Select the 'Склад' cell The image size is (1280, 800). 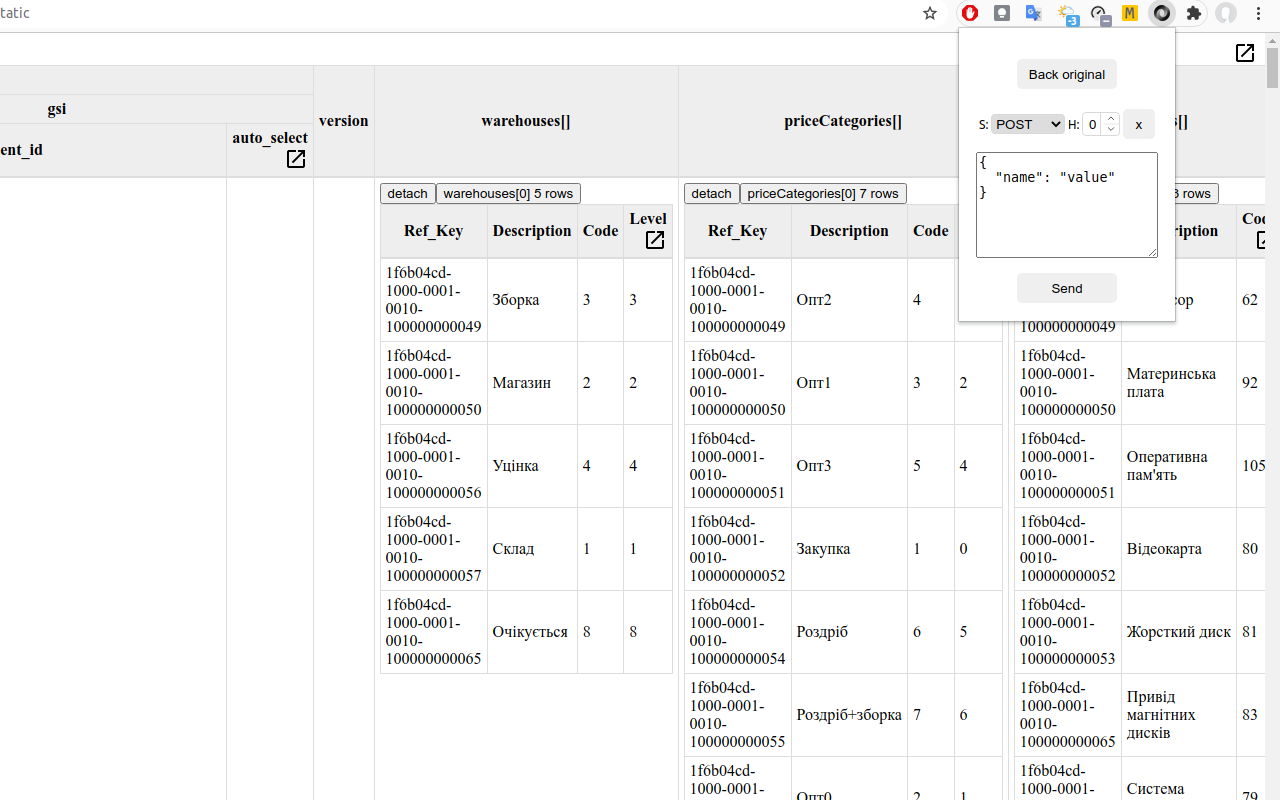532,549
